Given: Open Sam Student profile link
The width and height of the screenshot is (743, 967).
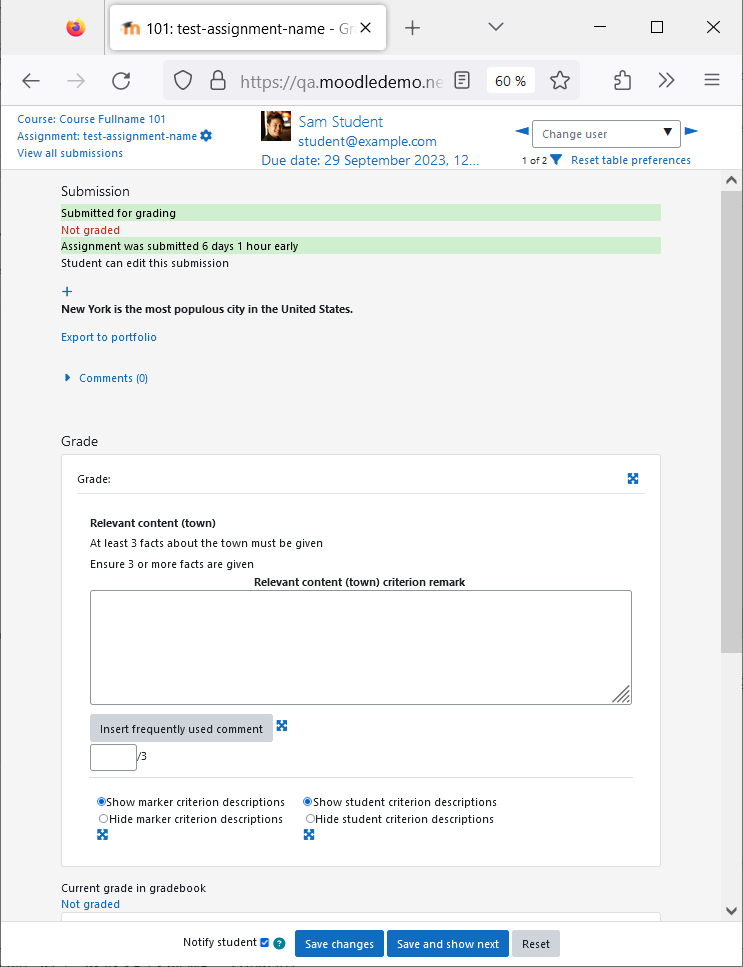Looking at the screenshot, I should coord(340,121).
